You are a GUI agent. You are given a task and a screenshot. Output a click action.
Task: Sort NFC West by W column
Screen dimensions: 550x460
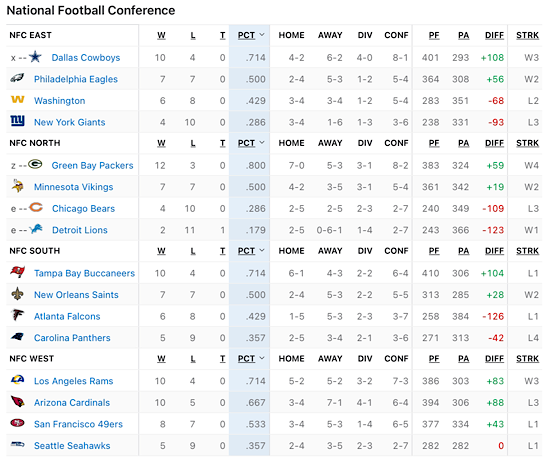161,359
